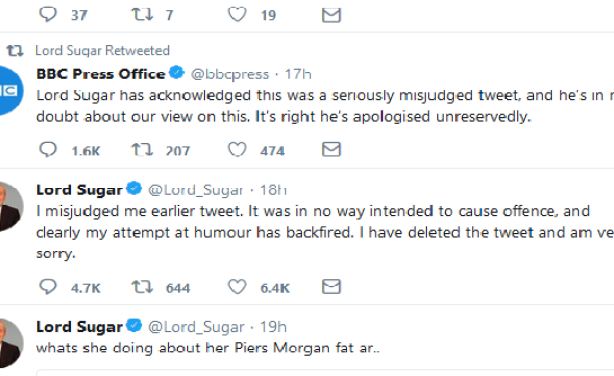This screenshot has width=614, height=376.
Task: Like the BBC Press Office tweet
Action: (x=237, y=150)
